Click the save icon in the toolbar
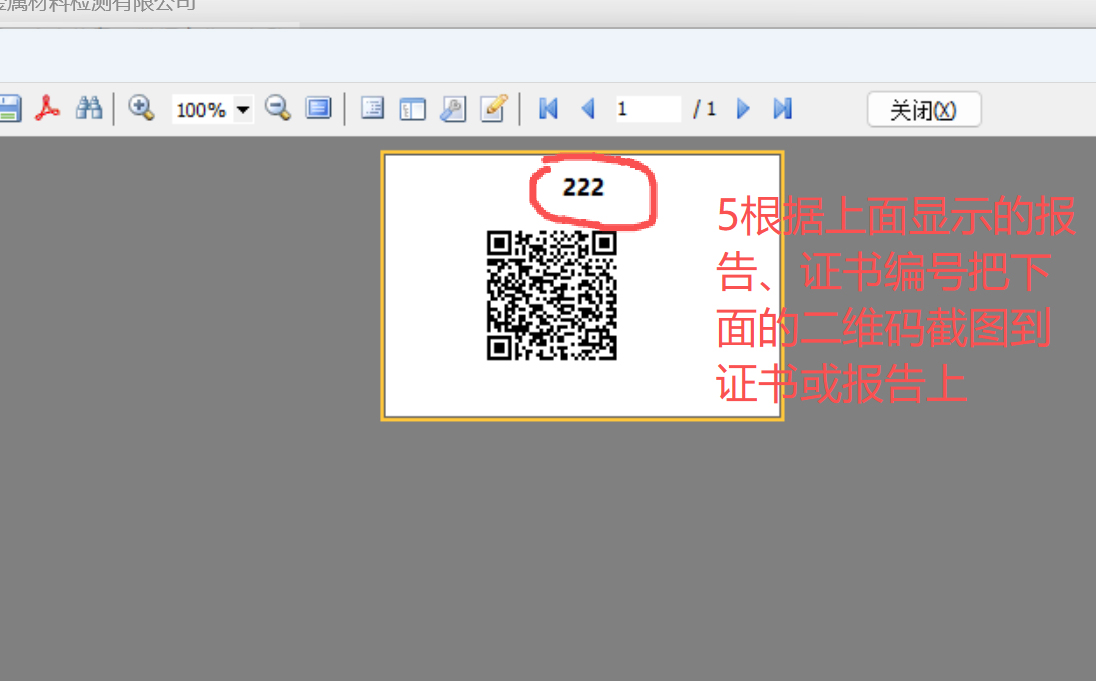This screenshot has width=1096, height=681. [9, 108]
